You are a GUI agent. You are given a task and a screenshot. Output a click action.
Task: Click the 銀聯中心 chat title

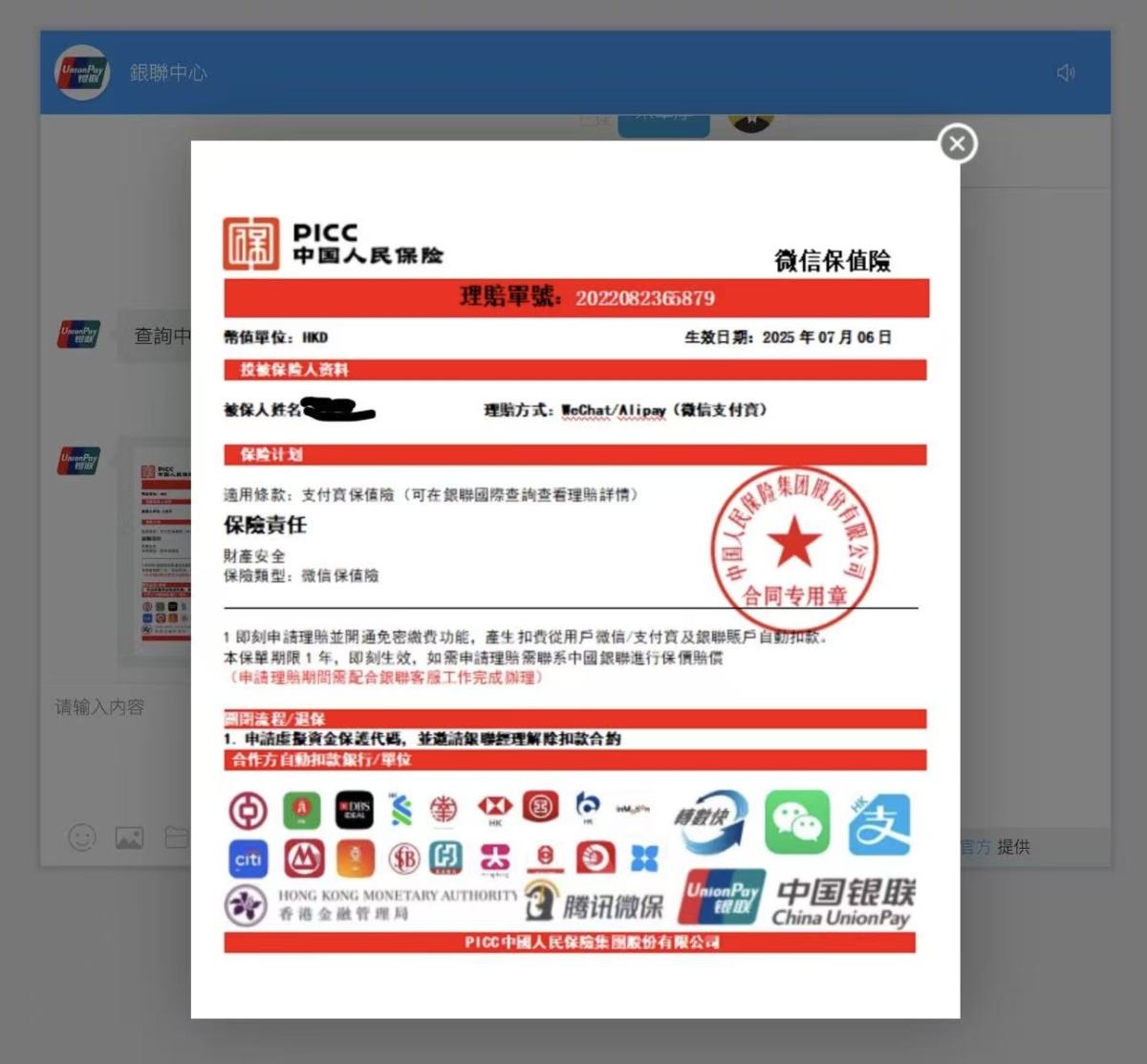click(168, 73)
